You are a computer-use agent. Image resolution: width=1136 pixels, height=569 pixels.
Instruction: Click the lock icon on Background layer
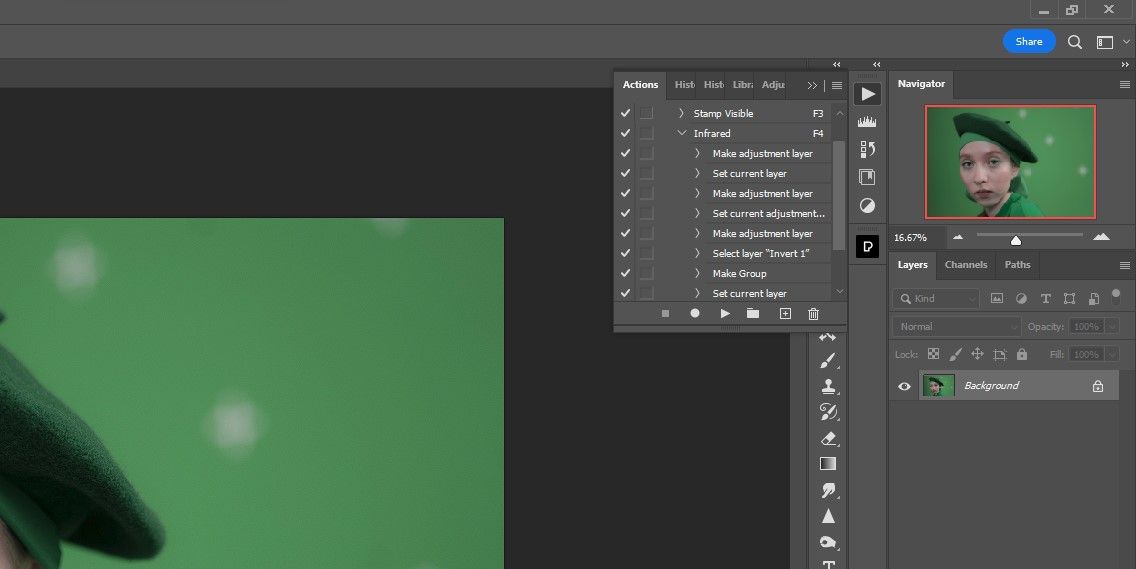point(1098,386)
